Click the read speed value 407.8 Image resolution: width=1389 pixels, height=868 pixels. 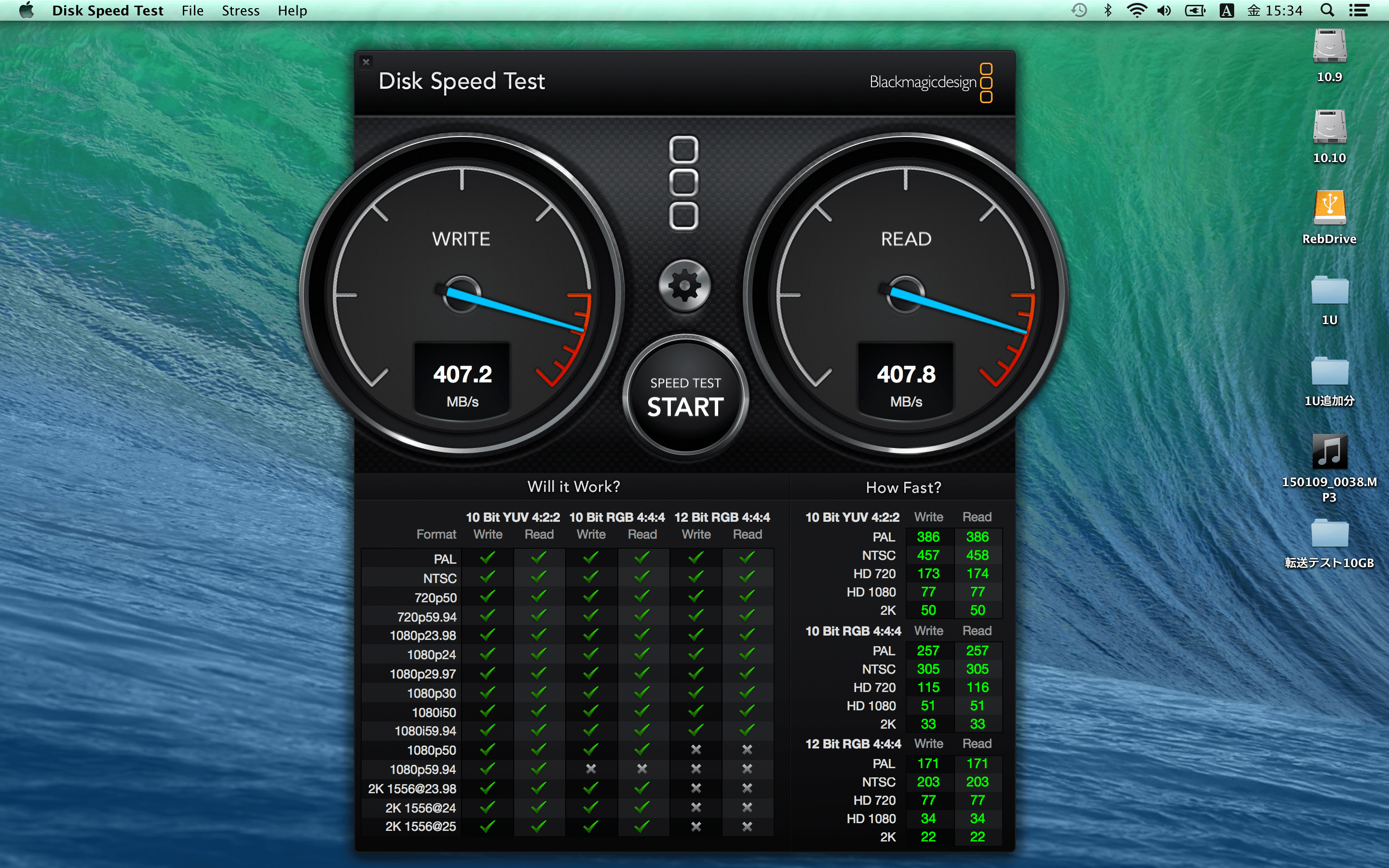click(906, 374)
